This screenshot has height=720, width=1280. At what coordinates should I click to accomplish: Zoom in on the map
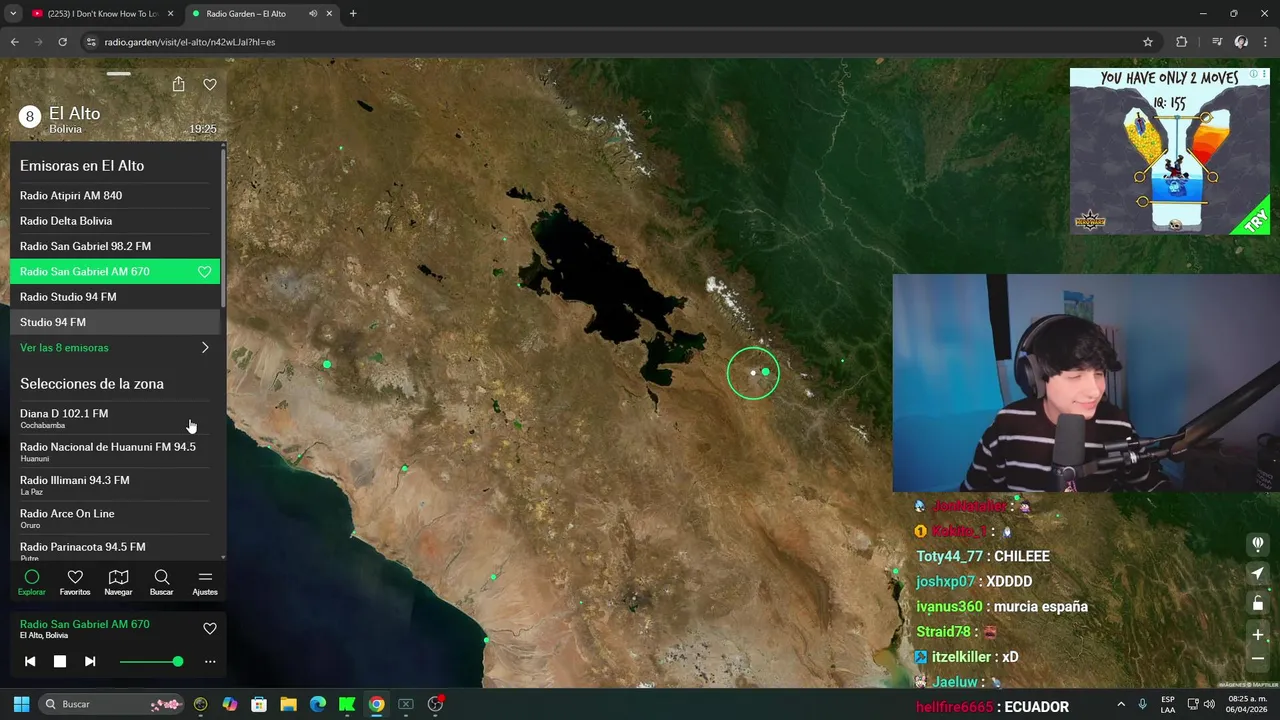pyautogui.click(x=1258, y=634)
